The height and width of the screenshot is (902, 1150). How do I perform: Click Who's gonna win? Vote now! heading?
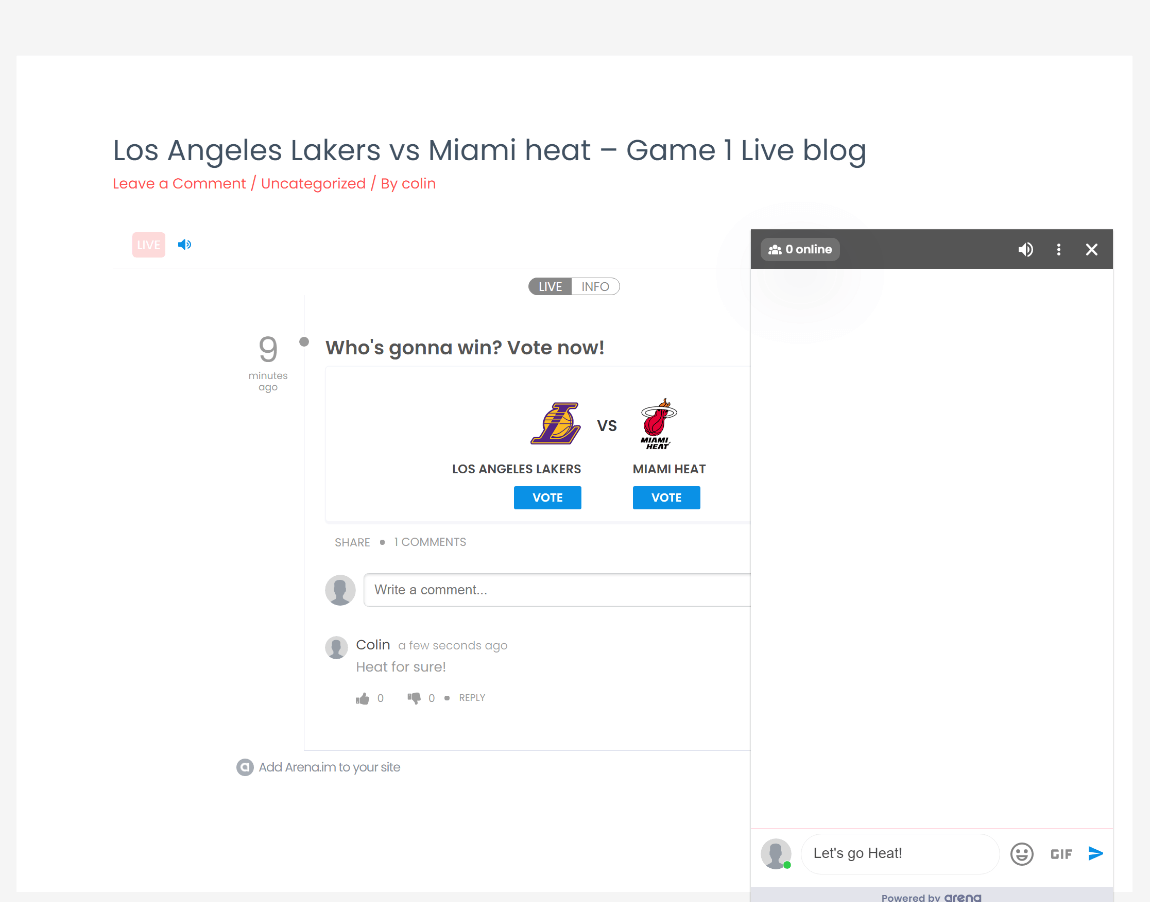(x=465, y=348)
